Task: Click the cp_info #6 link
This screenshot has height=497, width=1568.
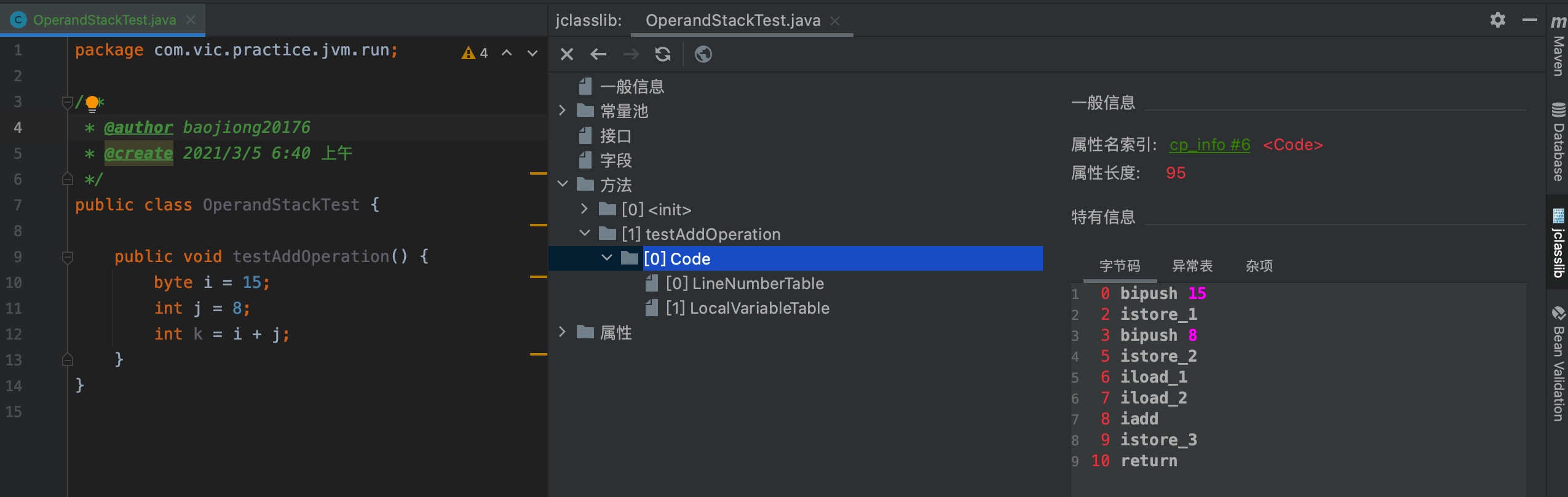Action: pos(1209,145)
